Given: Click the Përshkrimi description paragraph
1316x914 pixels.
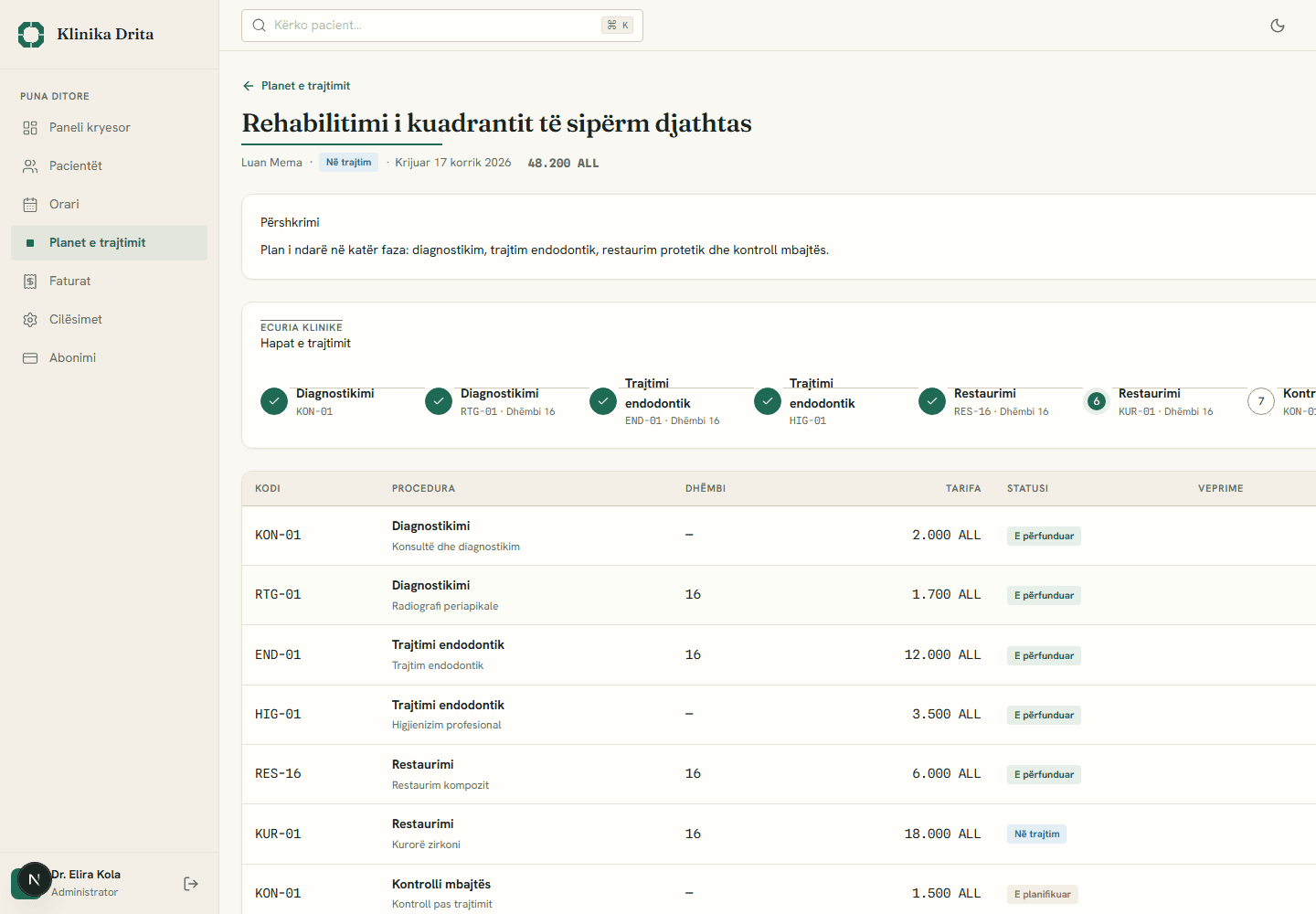Looking at the screenshot, I should pos(545,250).
